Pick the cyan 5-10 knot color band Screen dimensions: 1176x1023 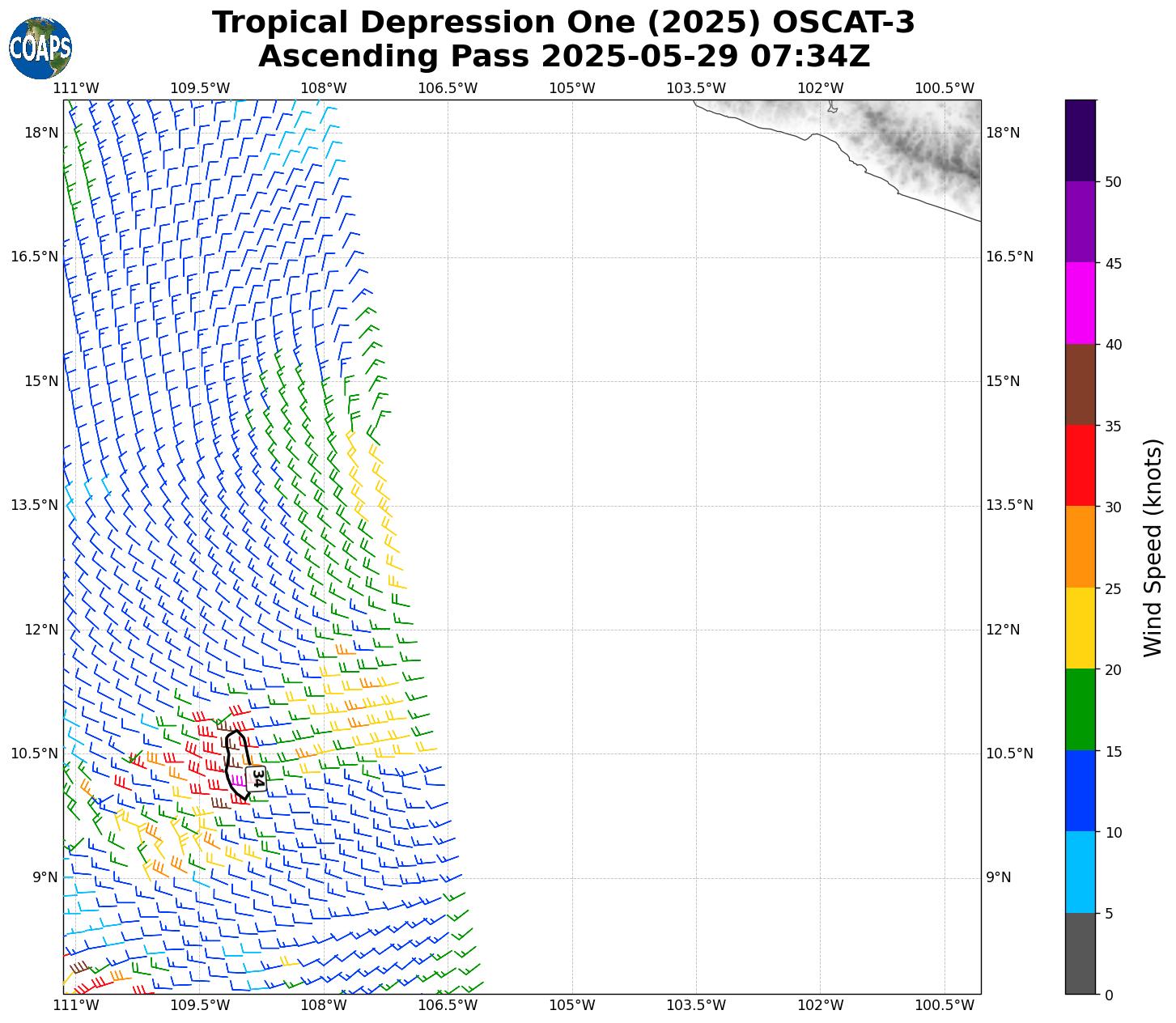click(x=1080, y=872)
